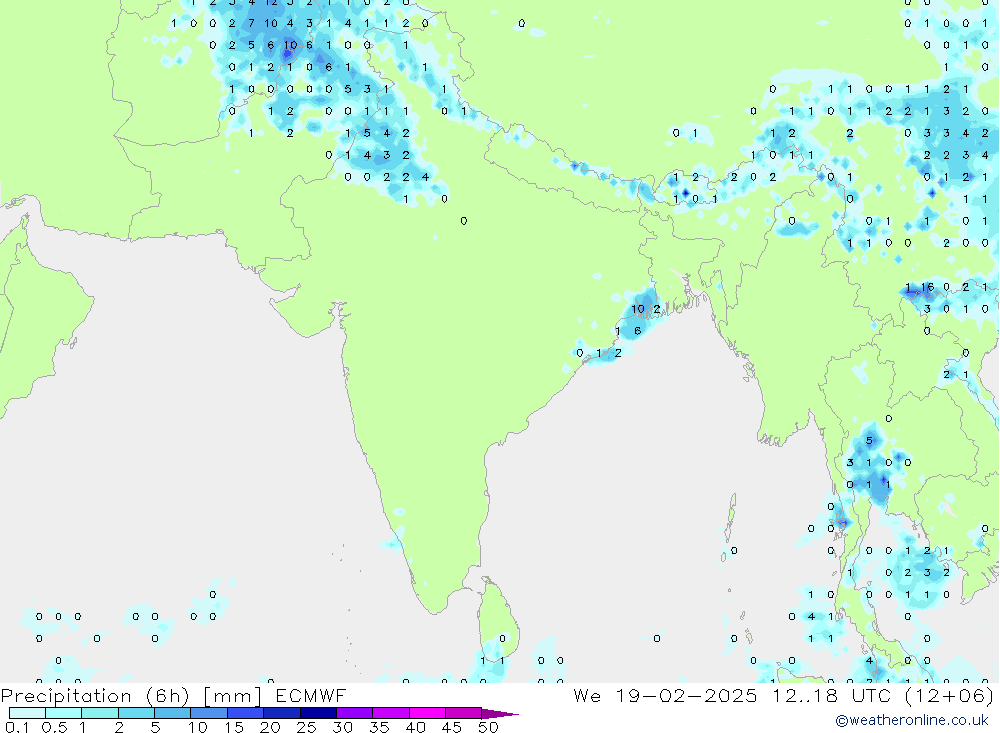1000x733 pixels.
Task: Click the 0.1–0.5 mm palest cyan legend swatch
Action: [27, 713]
